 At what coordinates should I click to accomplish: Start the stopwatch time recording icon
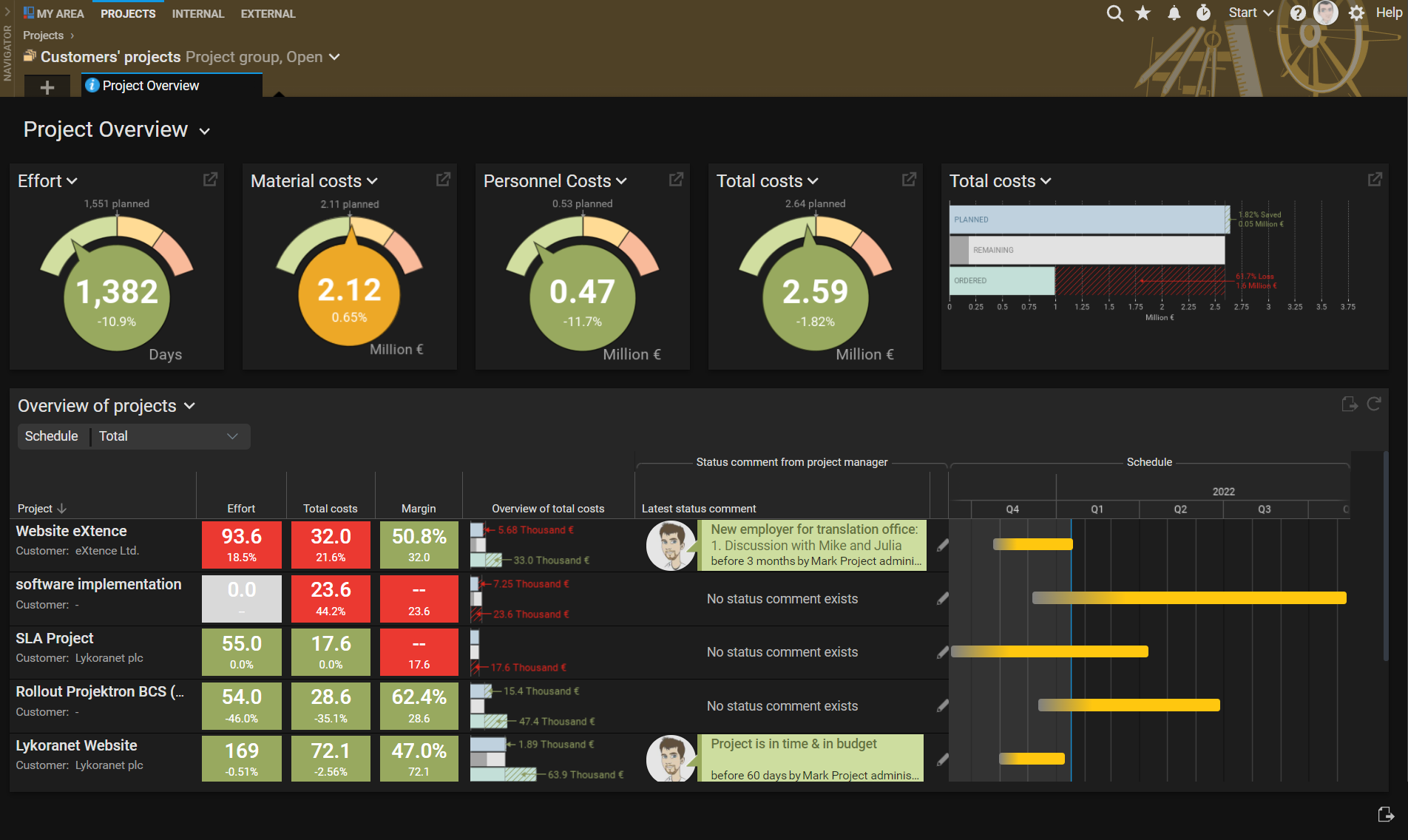pos(1202,13)
